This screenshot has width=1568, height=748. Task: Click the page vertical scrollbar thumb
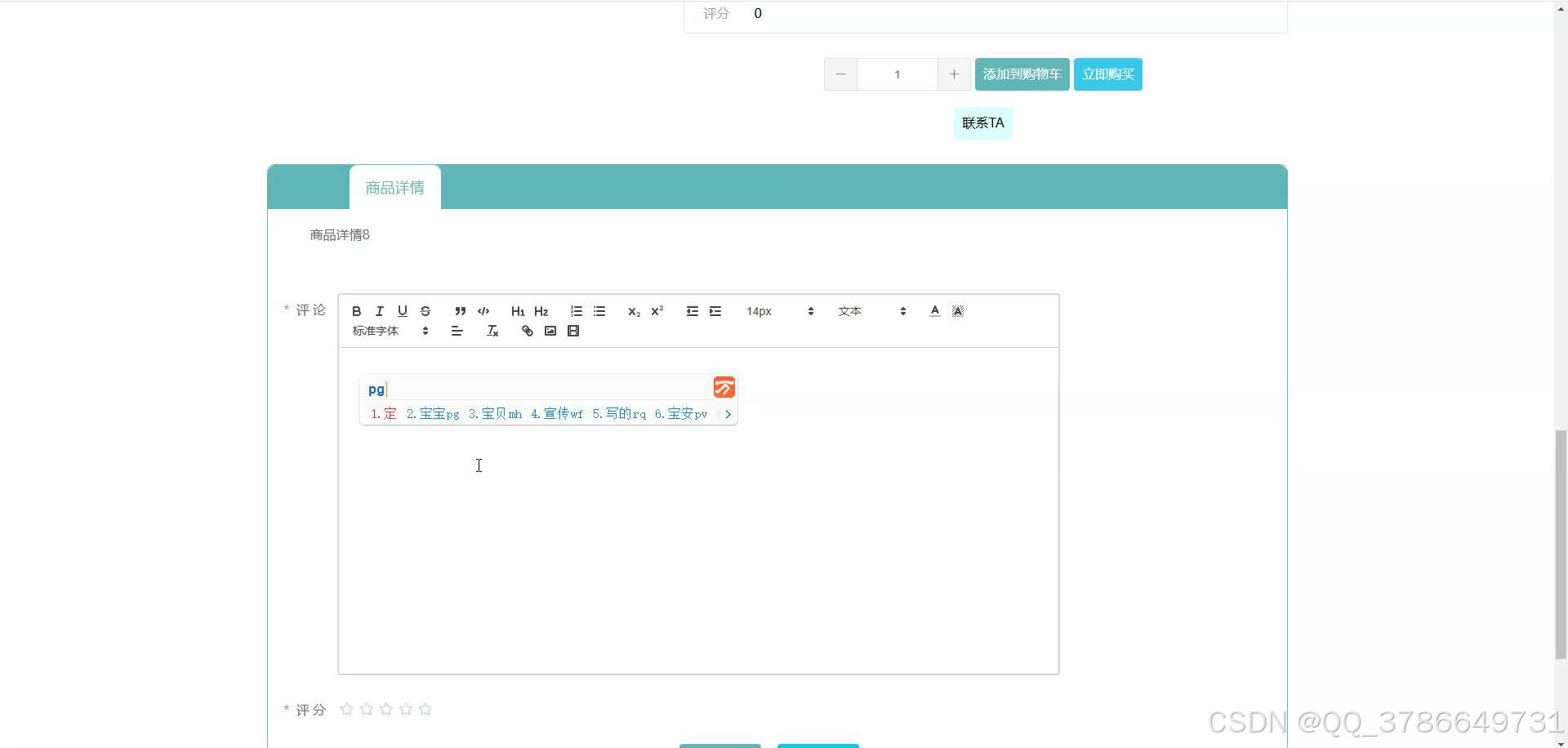pyautogui.click(x=1561, y=544)
